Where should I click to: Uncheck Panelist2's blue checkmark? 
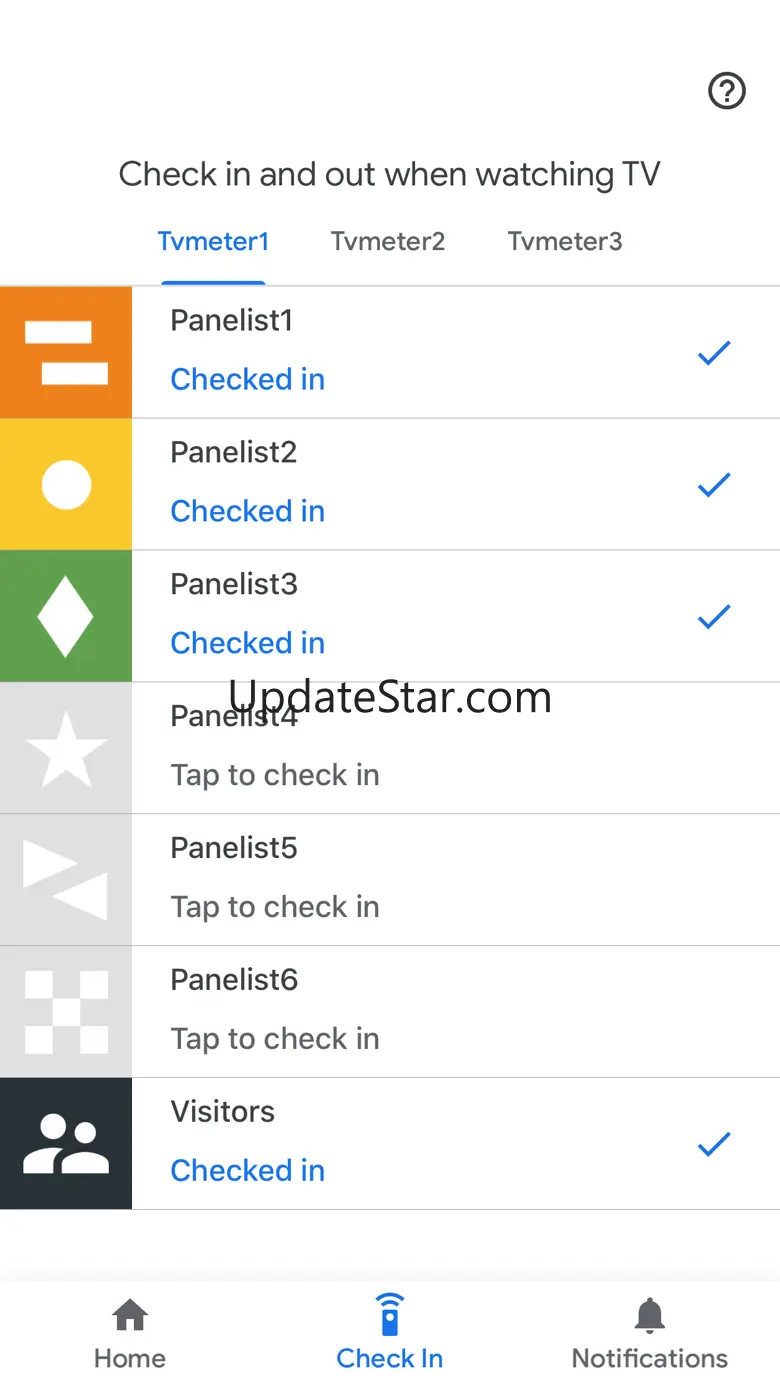coord(714,485)
